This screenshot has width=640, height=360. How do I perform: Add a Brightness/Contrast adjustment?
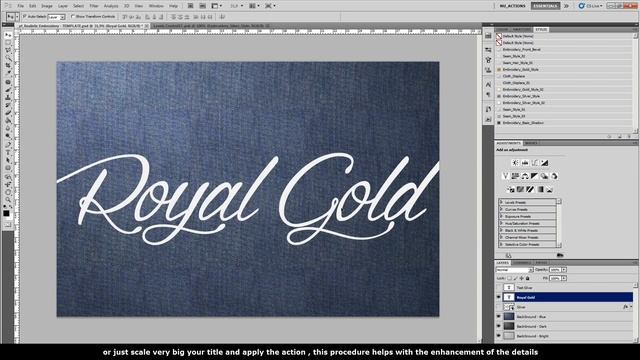(515, 163)
